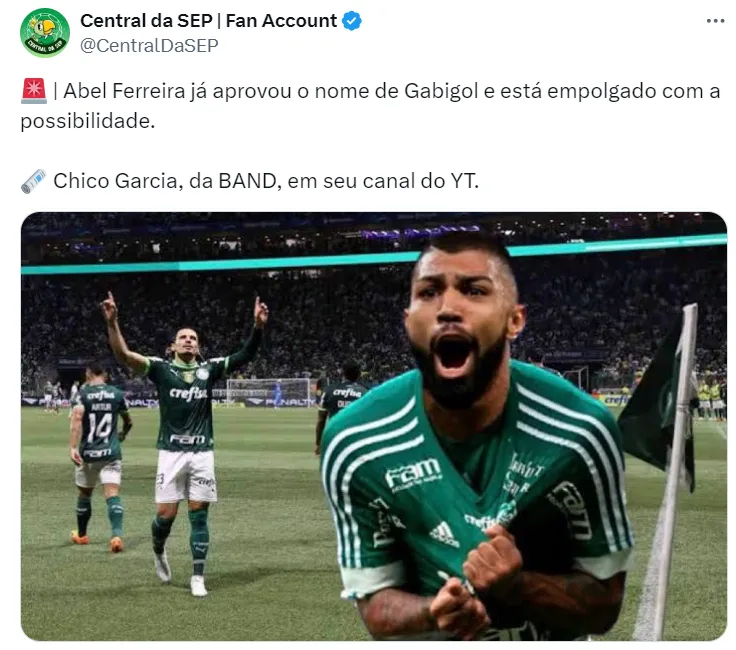Click the white goal net in the background

coord(268,392)
